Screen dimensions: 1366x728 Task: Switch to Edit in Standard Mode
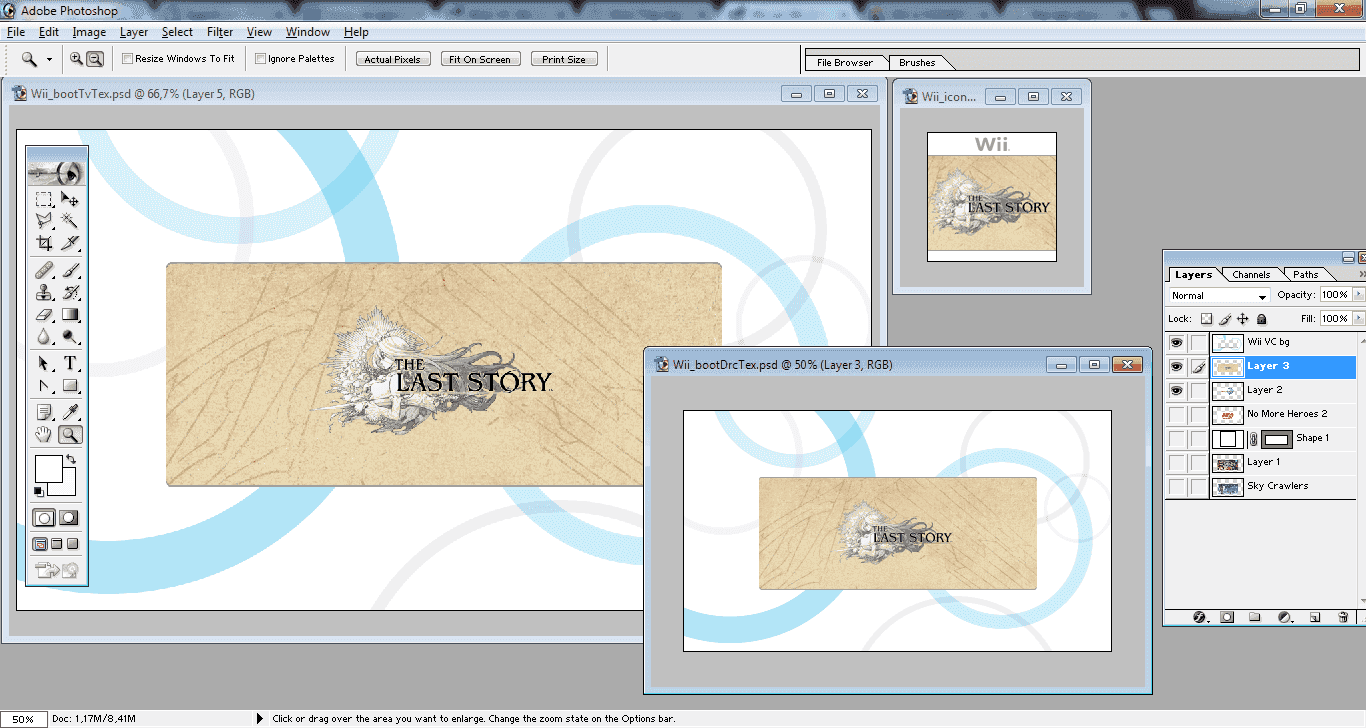(44, 518)
